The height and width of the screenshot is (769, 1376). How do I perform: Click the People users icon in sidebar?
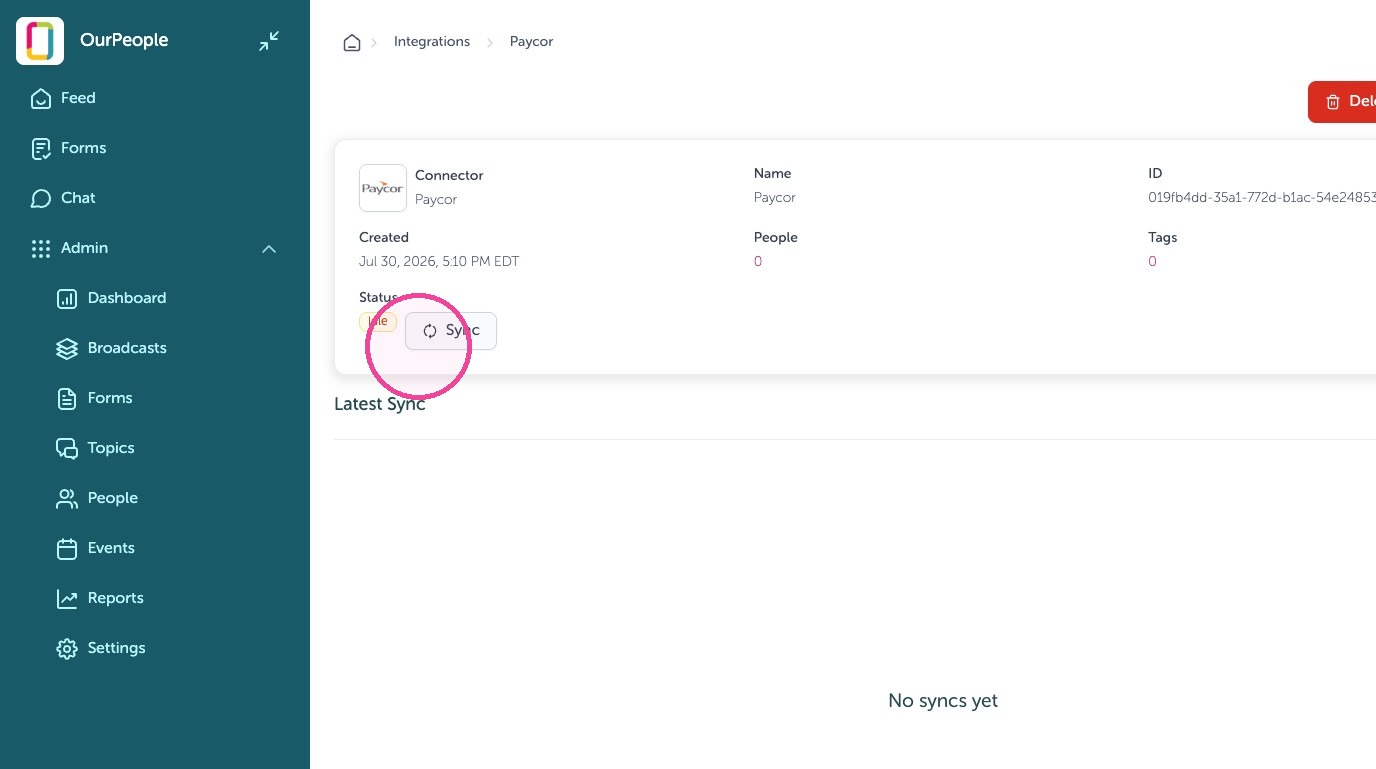click(x=67, y=498)
